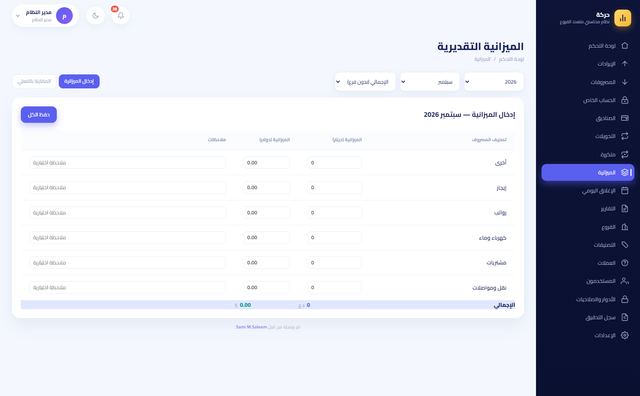Click notes field for مشتريات row

pyautogui.click(x=127, y=263)
